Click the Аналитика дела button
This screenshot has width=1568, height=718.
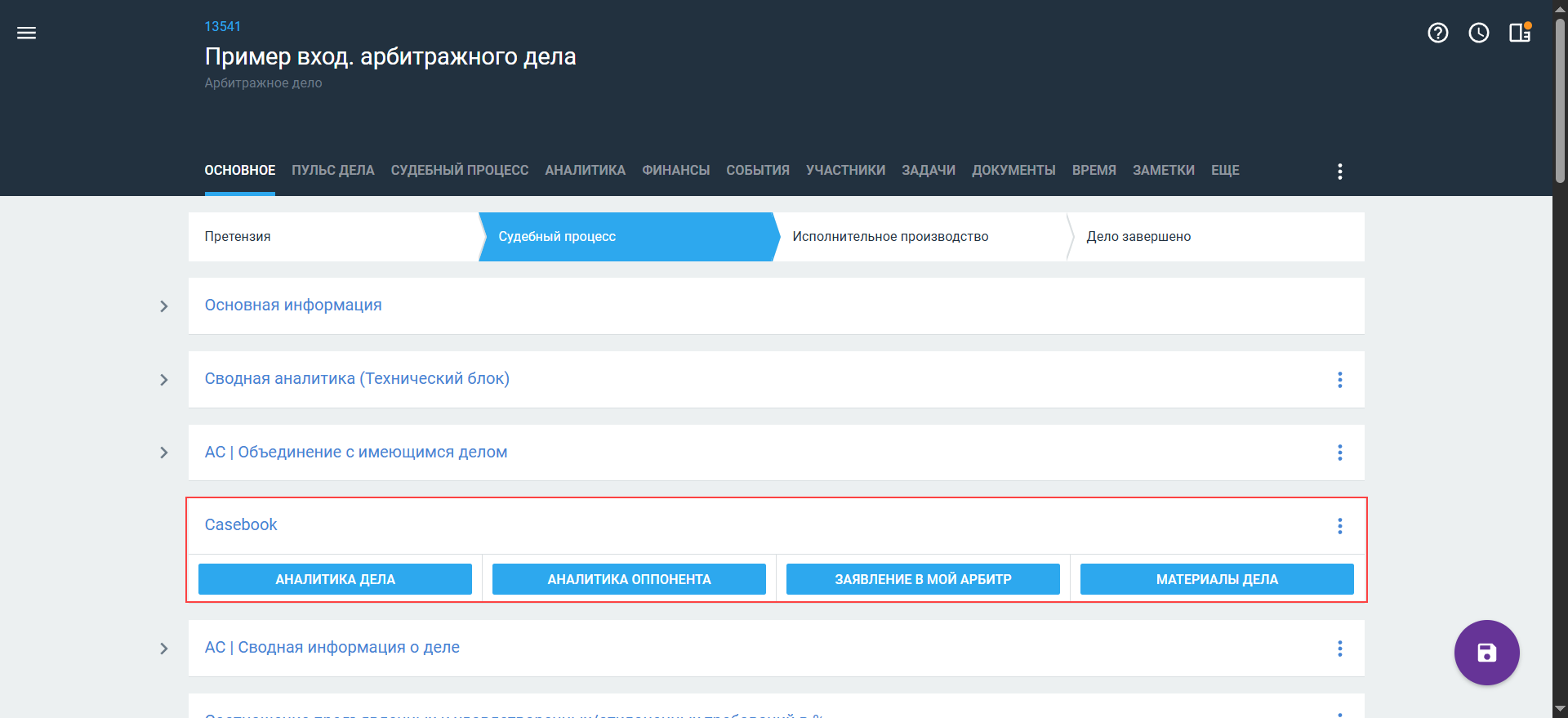(x=335, y=579)
